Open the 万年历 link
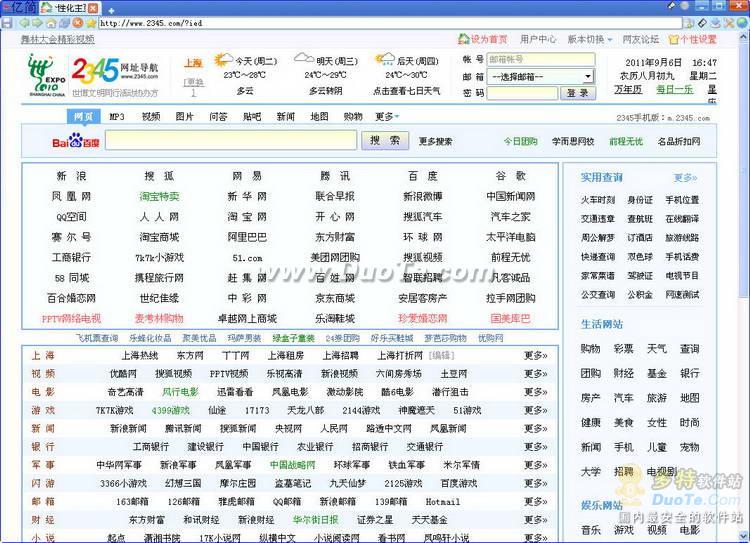This screenshot has height=543, width=750. click(628, 89)
